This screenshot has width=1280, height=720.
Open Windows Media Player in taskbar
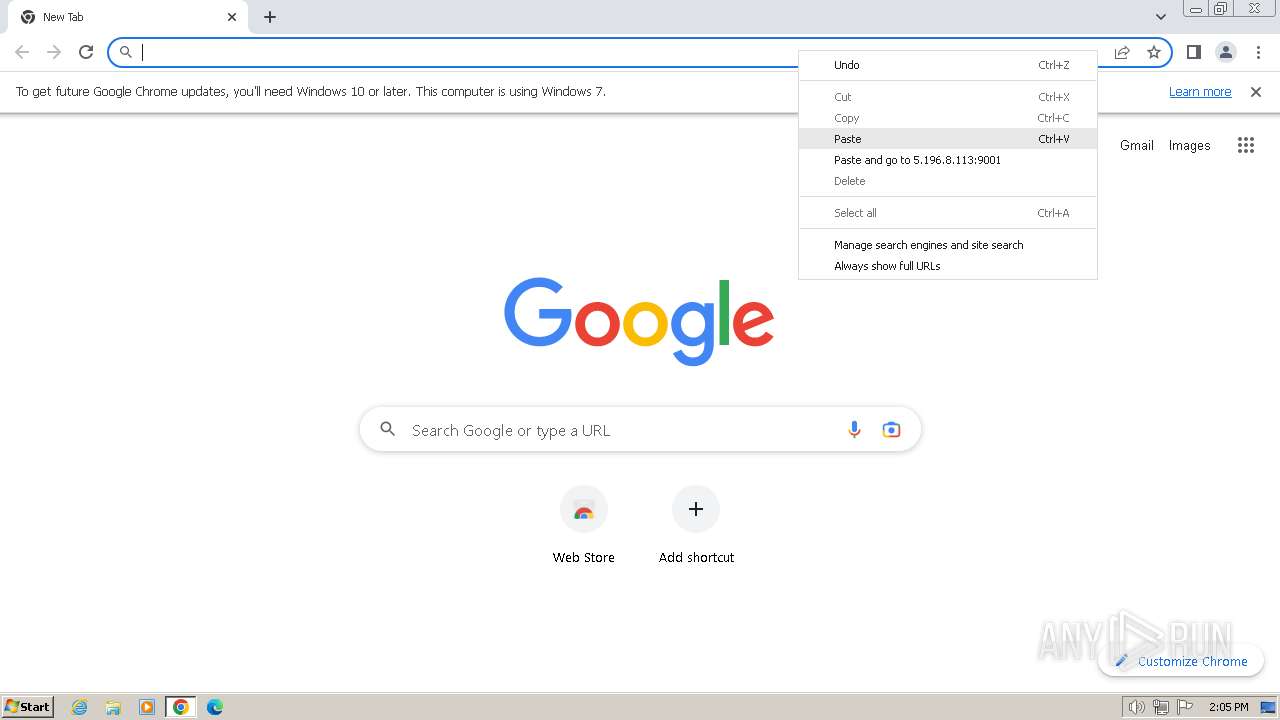click(x=147, y=707)
